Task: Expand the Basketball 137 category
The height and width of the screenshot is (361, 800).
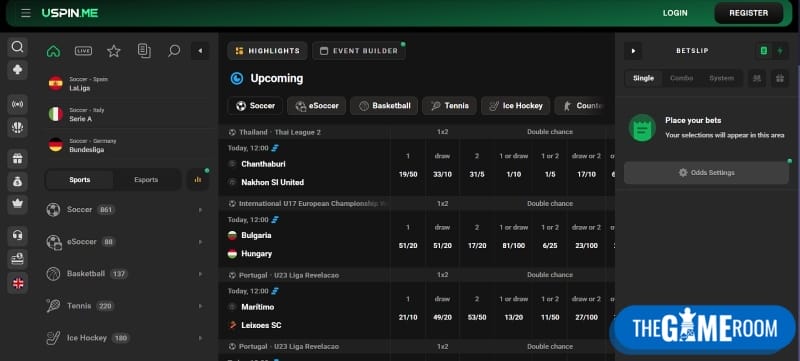Action: tap(128, 274)
